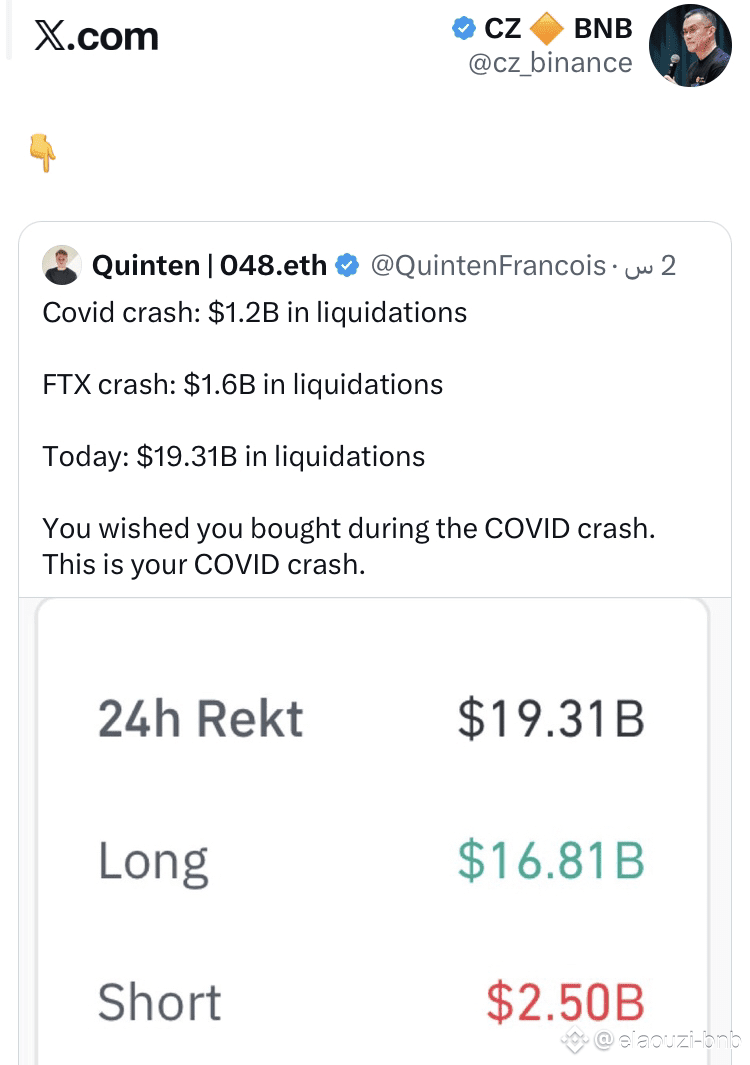Click CZ's blue verified badge
Image resolution: width=750 pixels, height=1065 pixels.
(x=464, y=28)
